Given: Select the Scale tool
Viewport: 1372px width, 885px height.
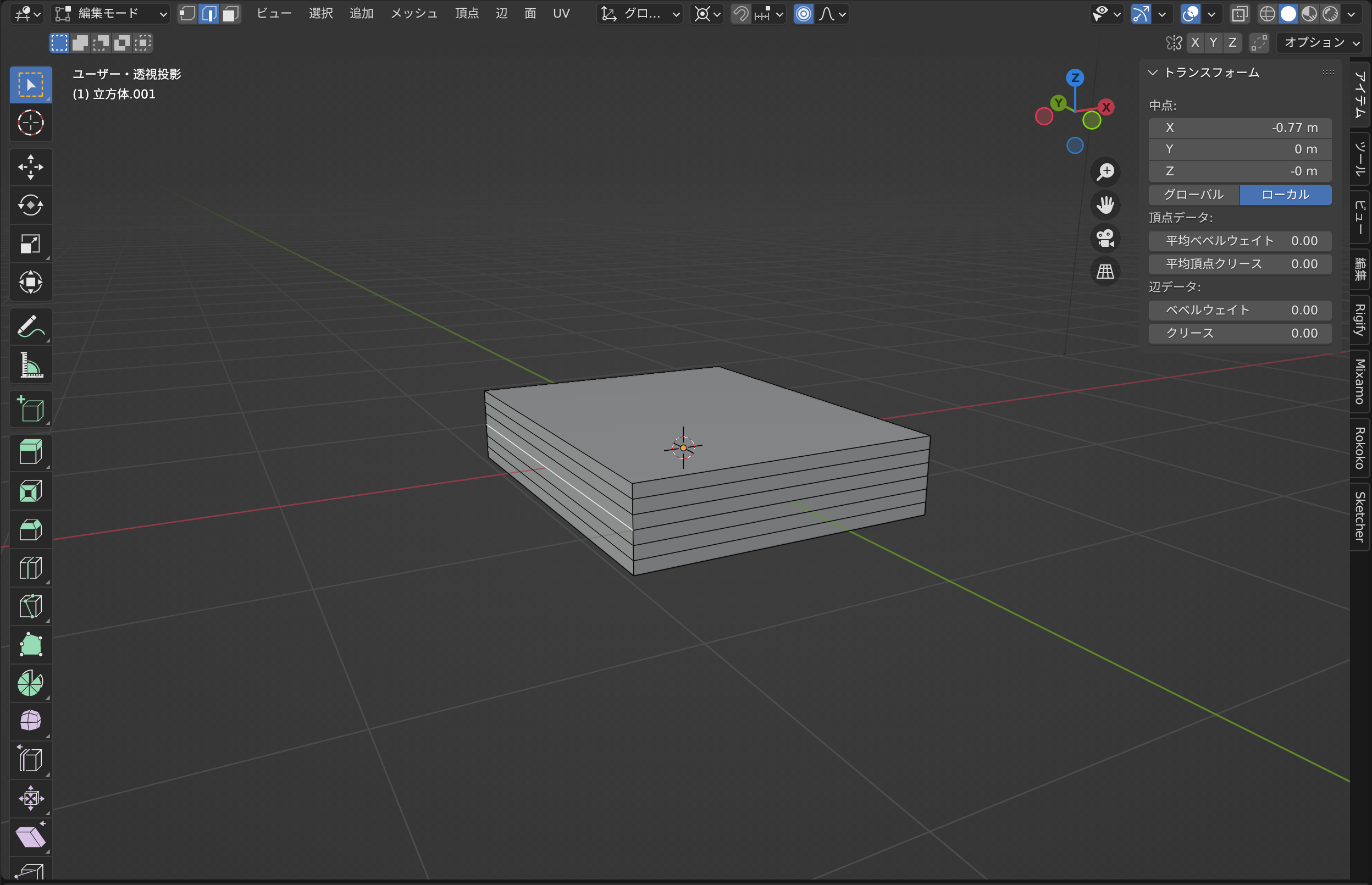Looking at the screenshot, I should pyautogui.click(x=31, y=244).
